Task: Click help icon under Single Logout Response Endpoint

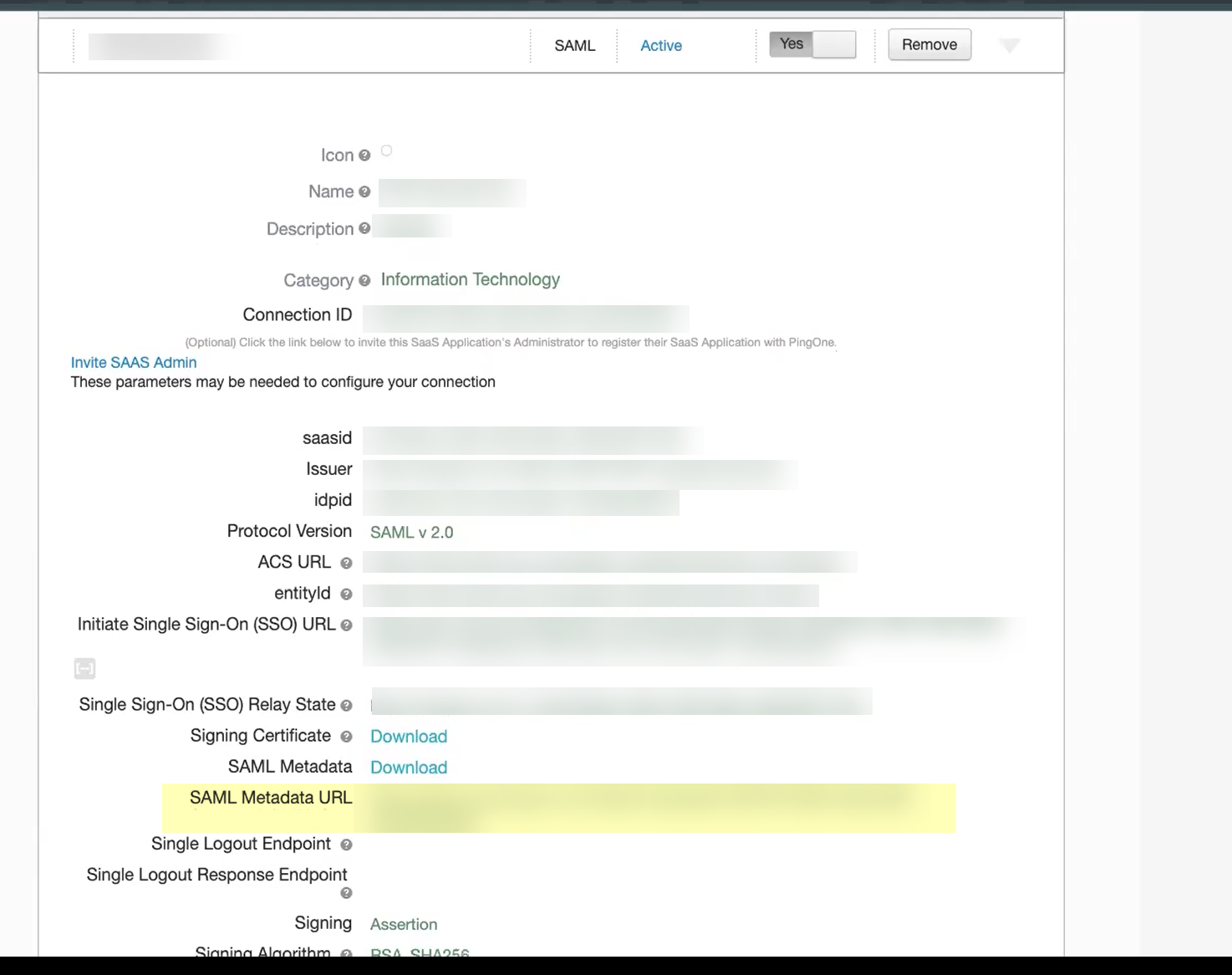Action: coord(346,893)
